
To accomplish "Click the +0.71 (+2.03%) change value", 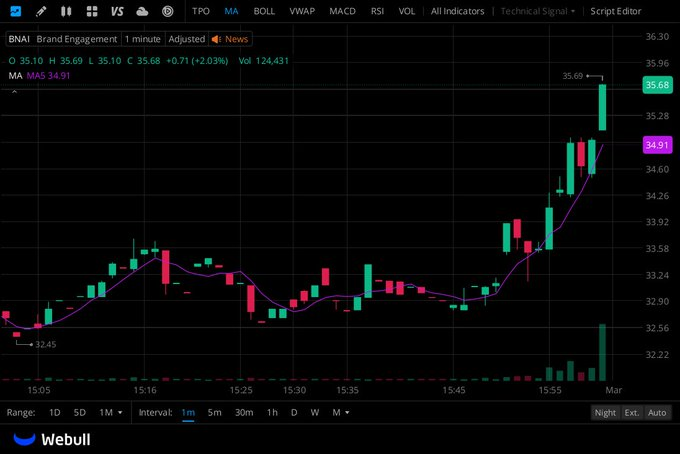I will 197,61.
